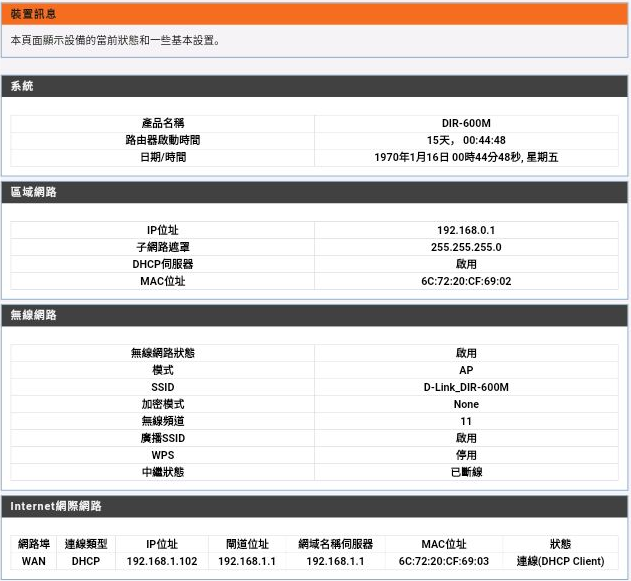
Task: Select gateway address 192.168.1.1 cell
Action: [247, 561]
